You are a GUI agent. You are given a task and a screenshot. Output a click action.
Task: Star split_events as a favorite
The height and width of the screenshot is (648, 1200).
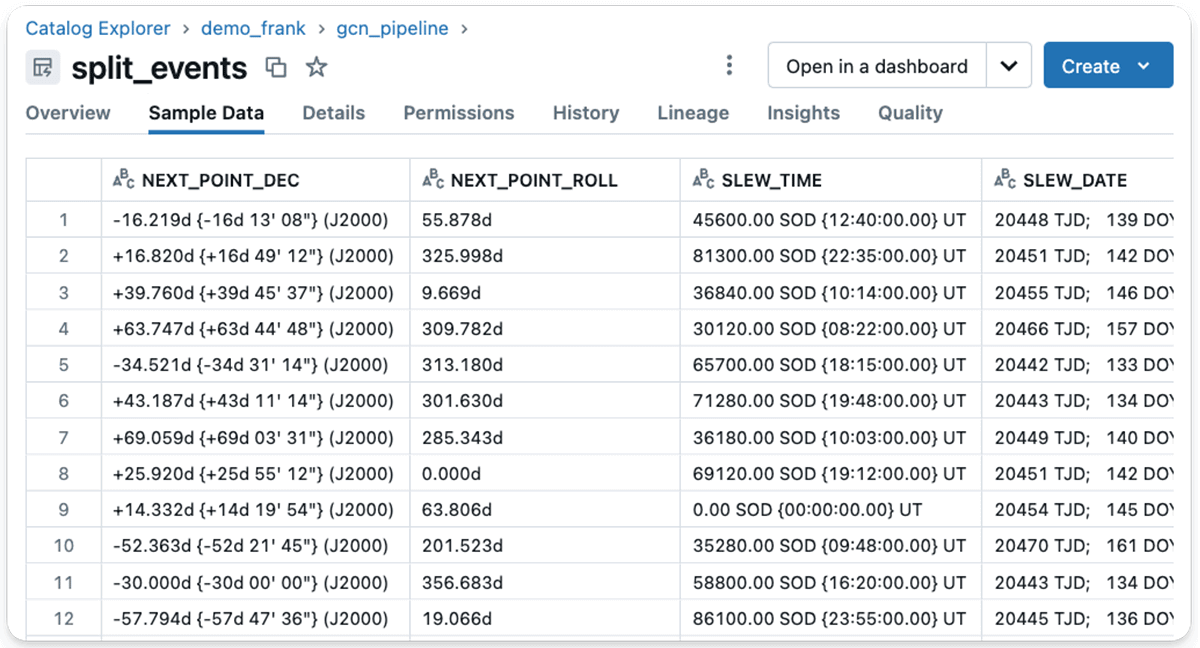tap(316, 67)
